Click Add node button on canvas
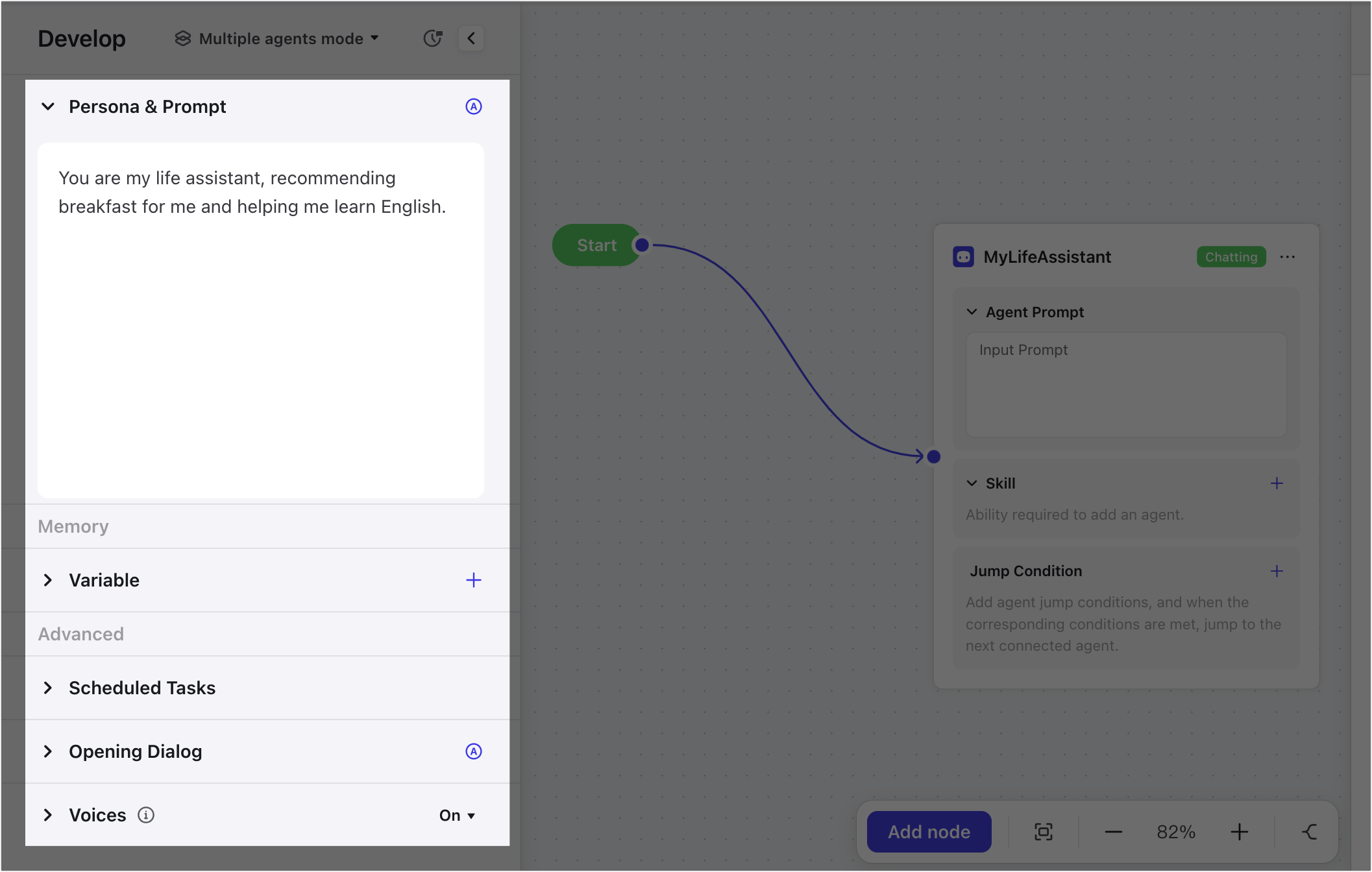The height and width of the screenshot is (872, 1372). click(927, 831)
